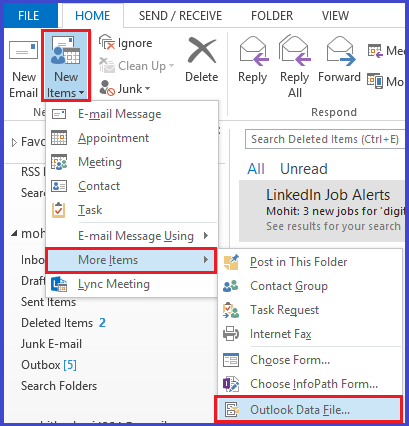Select the Appointment calendar icon in menu
Screen dimensions: 409x426
pyautogui.click(x=59, y=138)
